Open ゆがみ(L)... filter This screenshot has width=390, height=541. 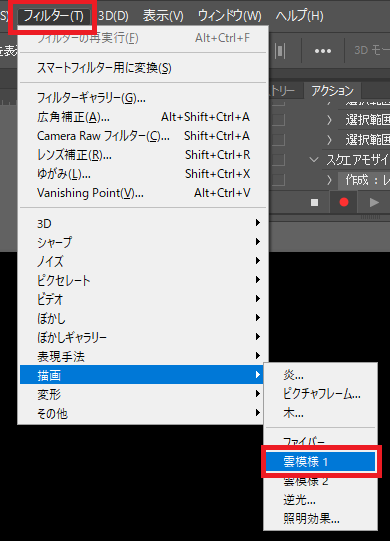click(143, 174)
